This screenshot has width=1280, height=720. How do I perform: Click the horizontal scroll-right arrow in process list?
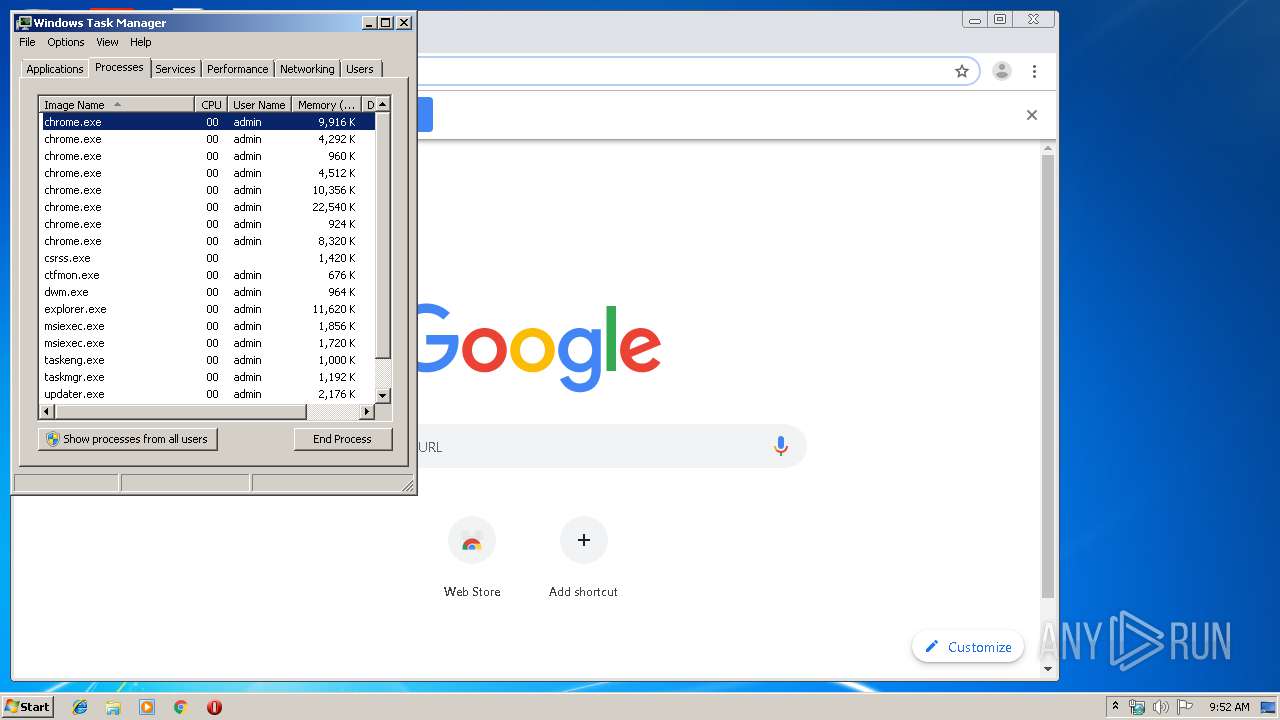click(367, 412)
